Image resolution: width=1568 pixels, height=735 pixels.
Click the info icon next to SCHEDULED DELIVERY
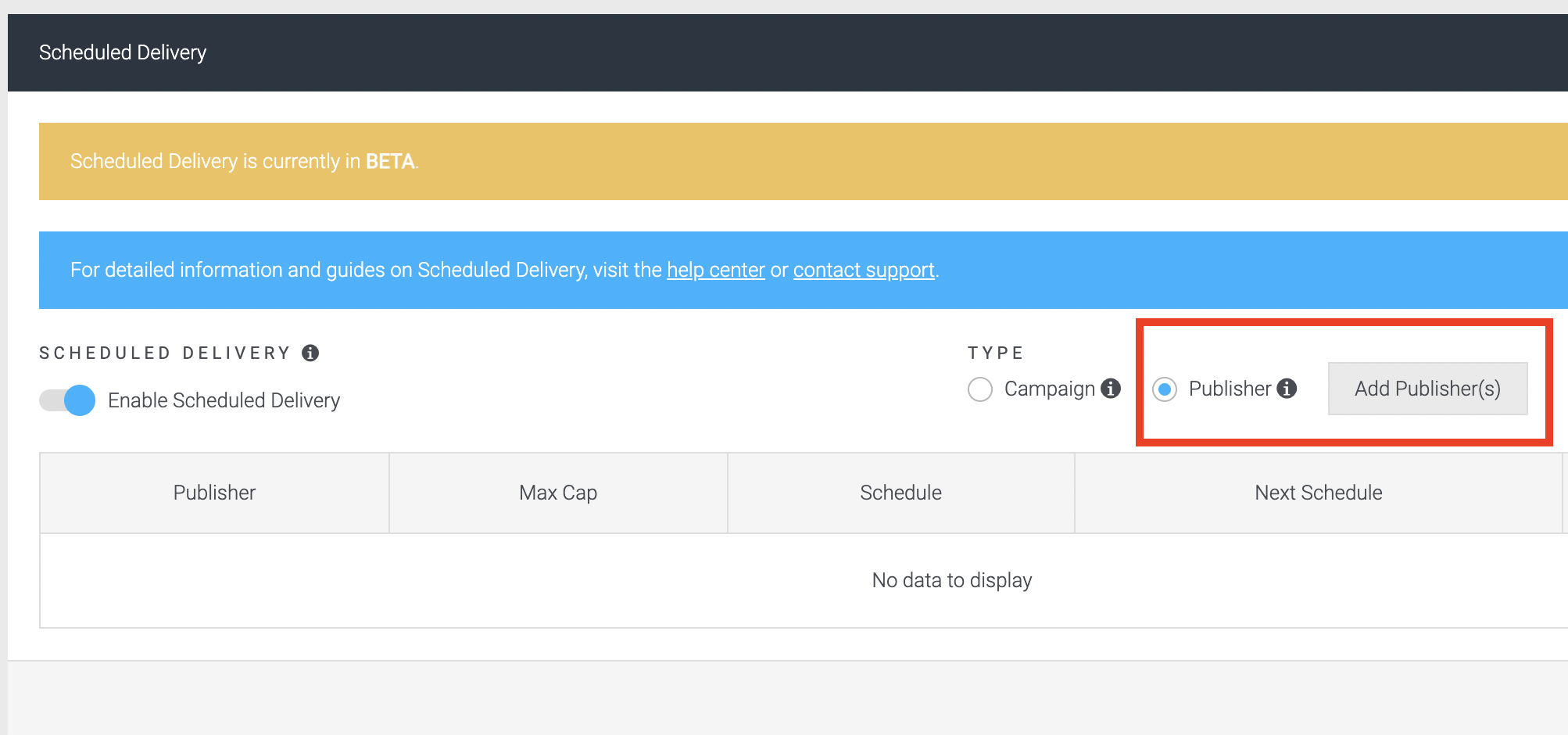pos(311,353)
